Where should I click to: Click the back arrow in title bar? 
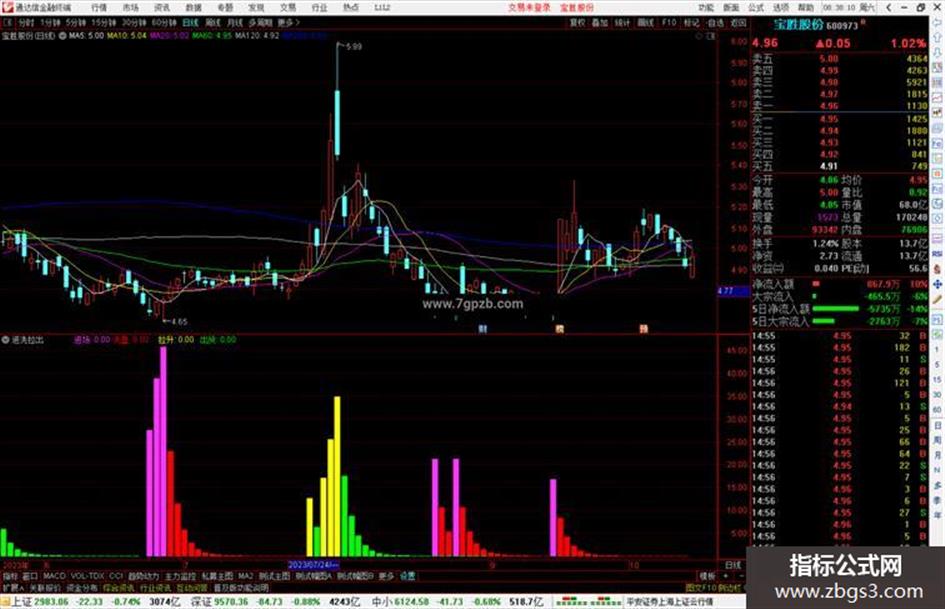[x=888, y=8]
